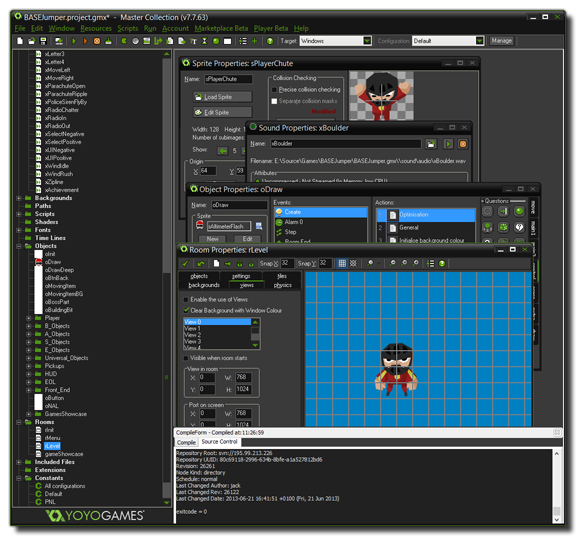Play the xBoulder sound preview
This screenshot has height=536, width=576.
448,144
